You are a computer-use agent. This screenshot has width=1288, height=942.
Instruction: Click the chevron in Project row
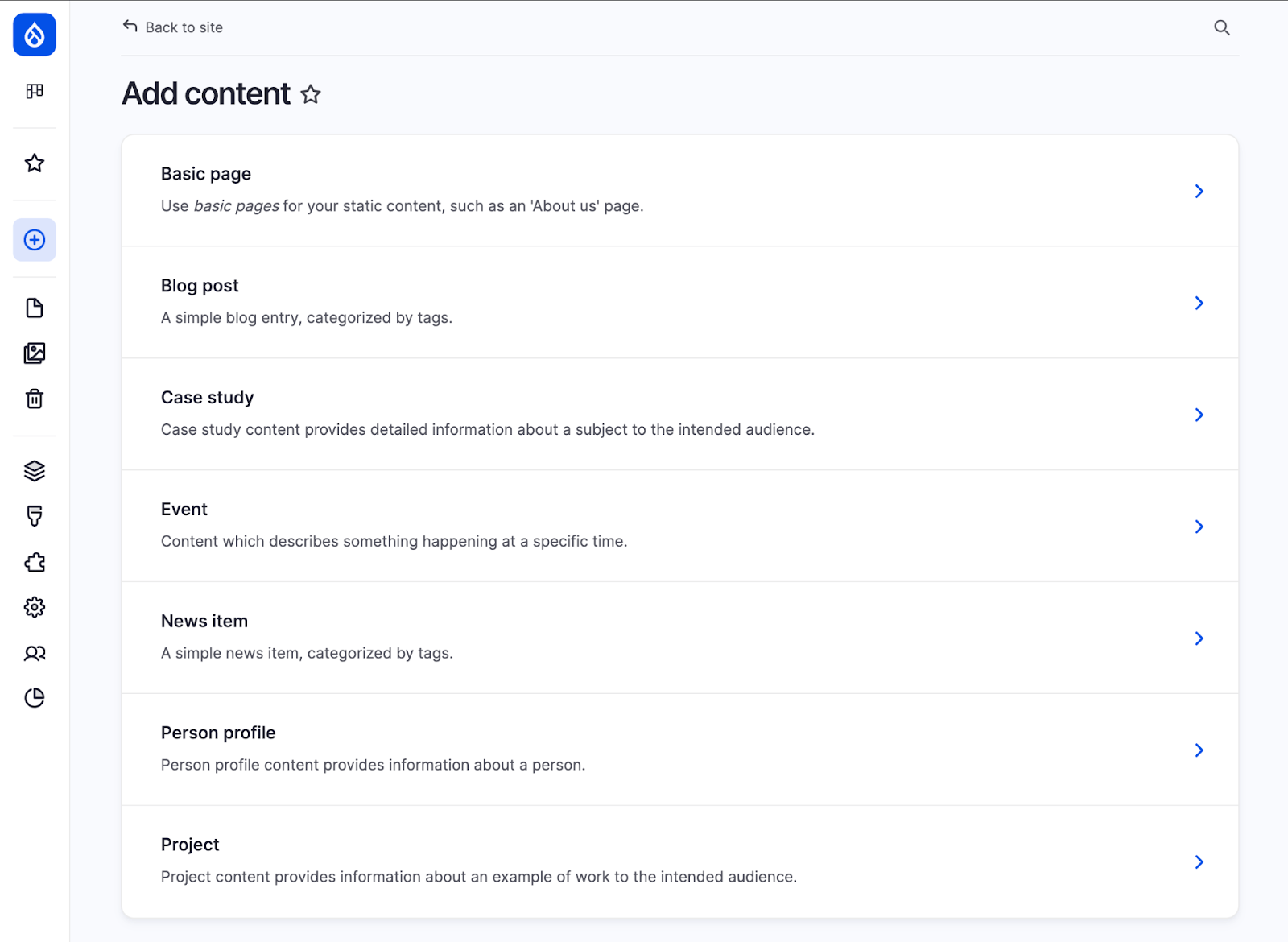coord(1199,862)
